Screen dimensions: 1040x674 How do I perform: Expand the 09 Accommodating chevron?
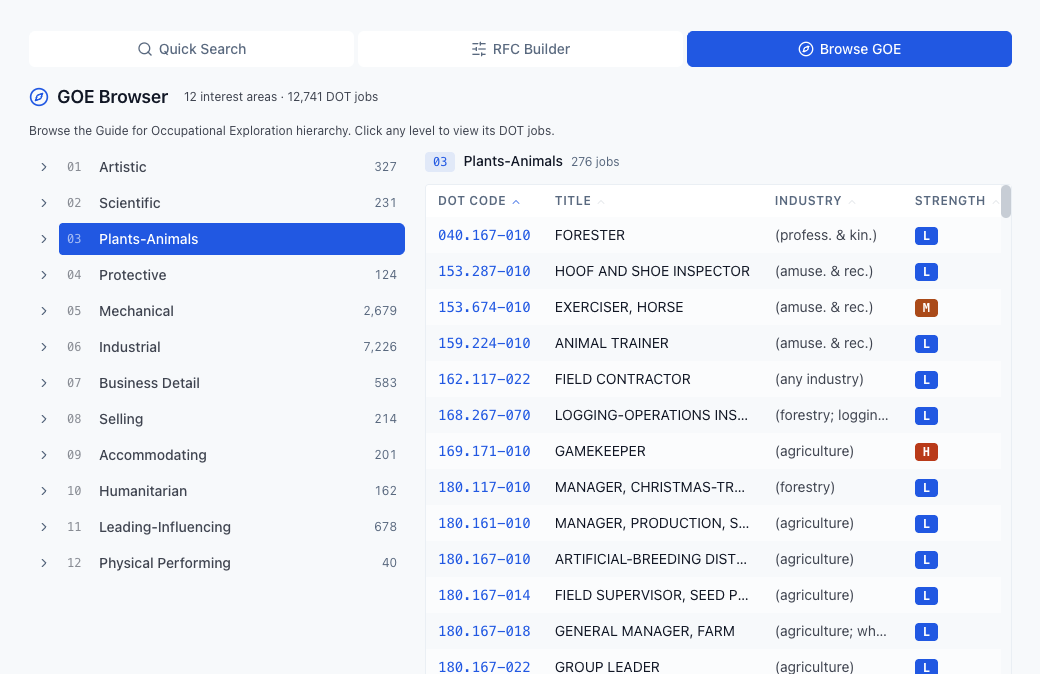(x=44, y=455)
